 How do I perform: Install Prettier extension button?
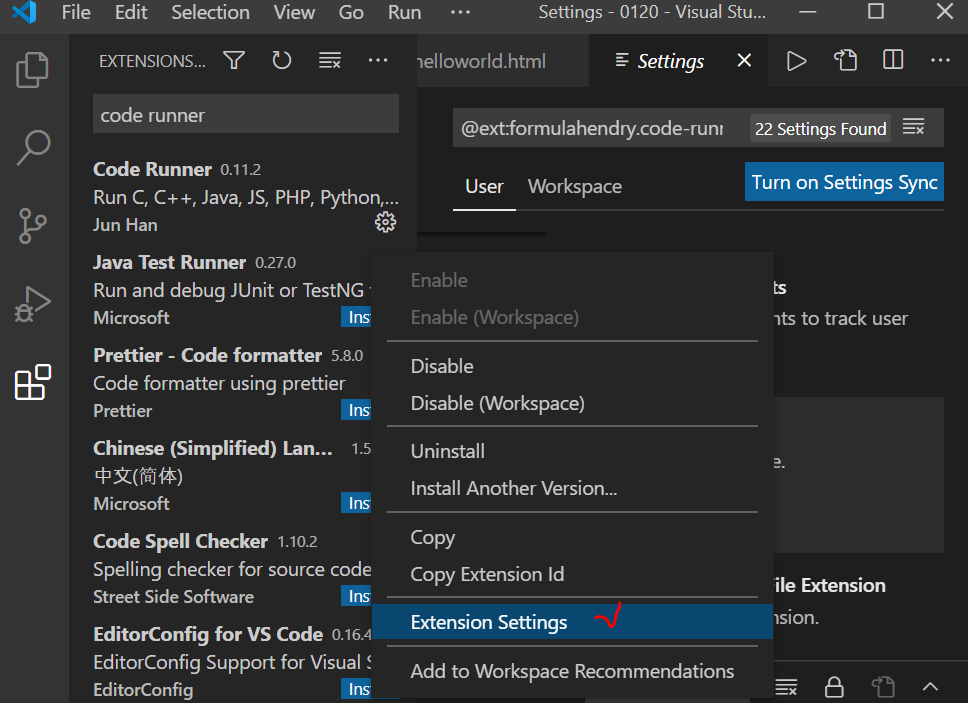(356, 410)
